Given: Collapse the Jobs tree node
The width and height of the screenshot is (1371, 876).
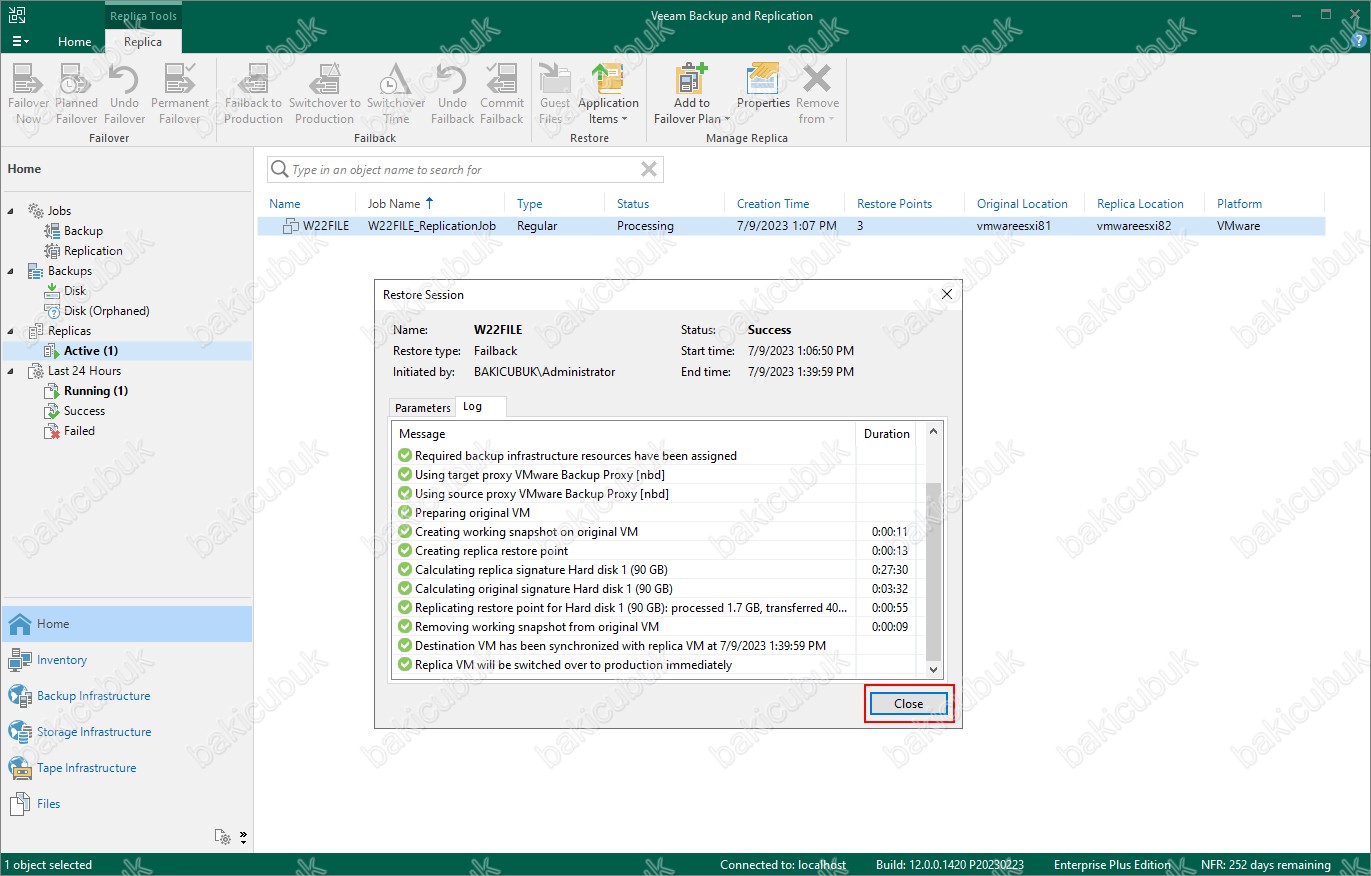Looking at the screenshot, I should [12, 211].
